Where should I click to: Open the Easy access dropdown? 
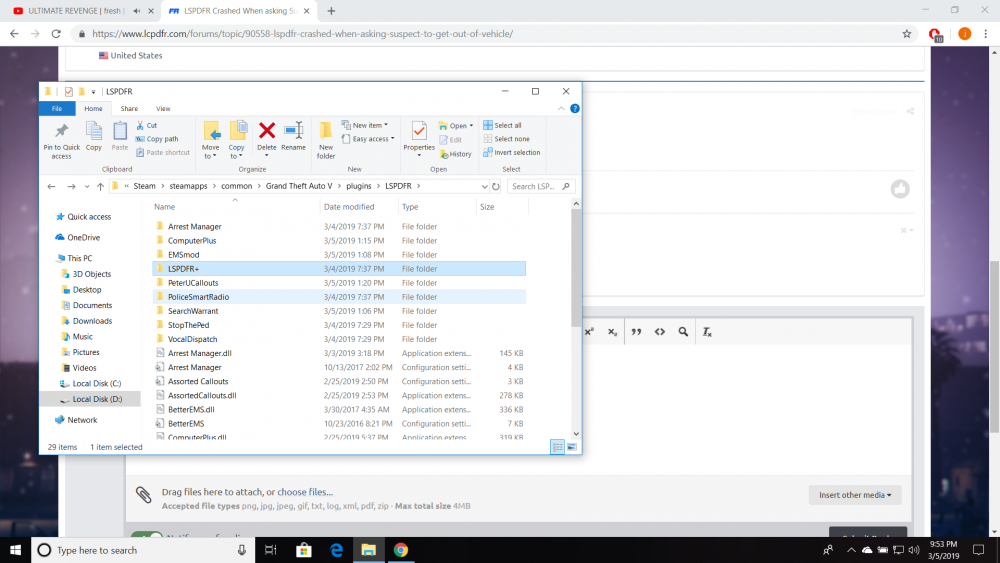tap(370, 139)
